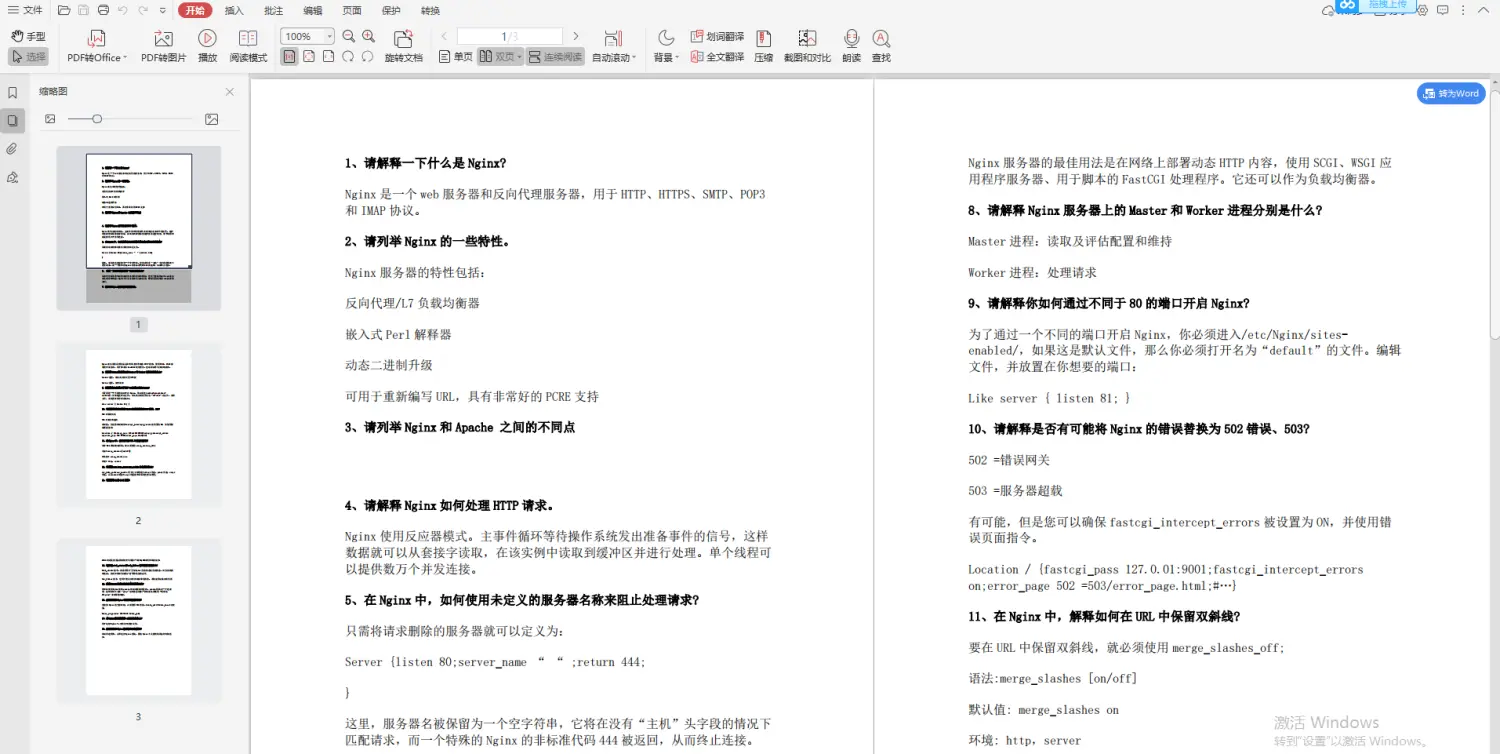Image resolution: width=1500 pixels, height=754 pixels.
Task: Open PDF转图片 conversion tool
Action: tap(162, 45)
